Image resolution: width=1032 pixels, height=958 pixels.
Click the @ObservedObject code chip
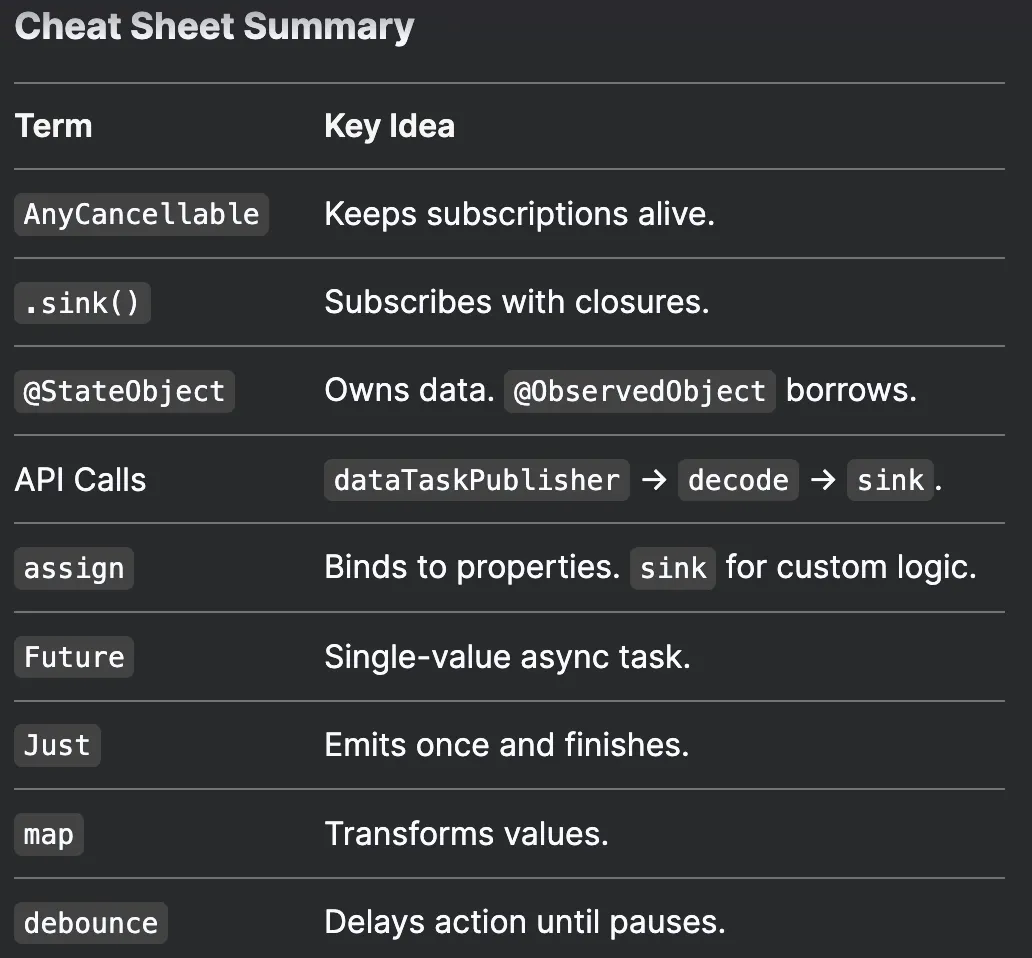click(640, 391)
